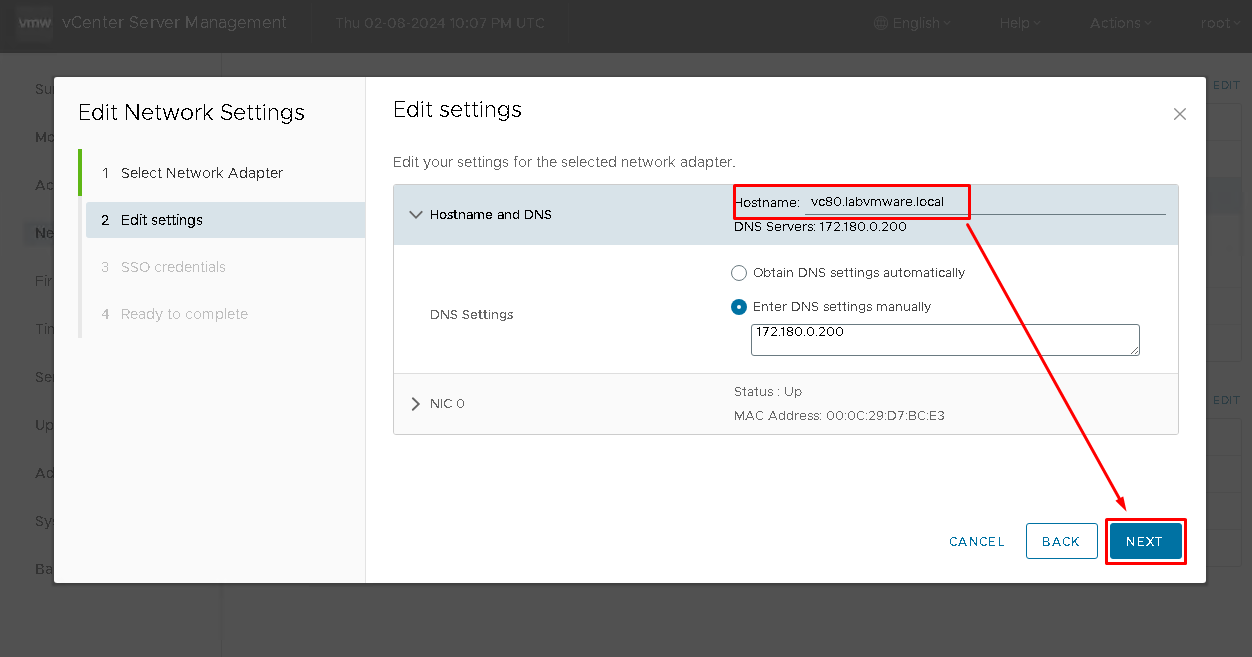Open the Actions menu
The width and height of the screenshot is (1252, 657).
tap(1120, 23)
